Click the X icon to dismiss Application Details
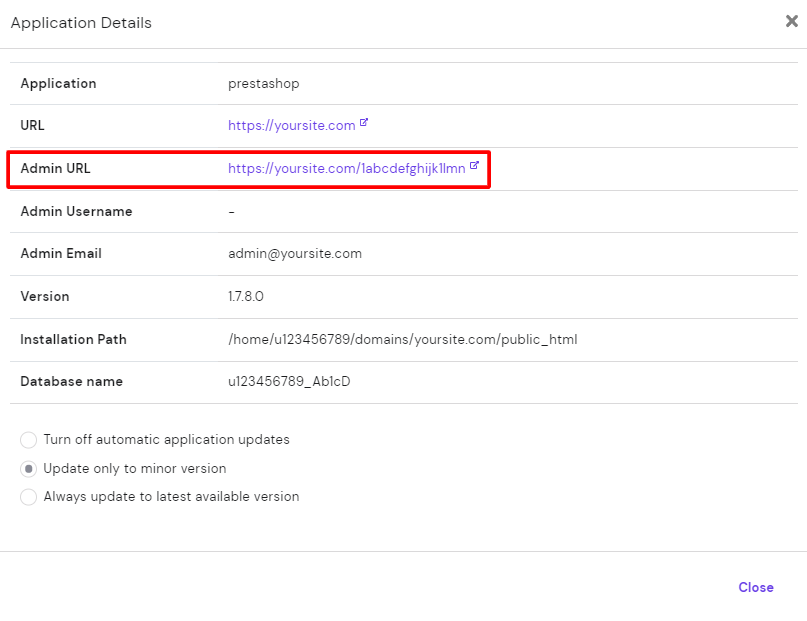Viewport: 807px width, 621px height. tap(792, 21)
